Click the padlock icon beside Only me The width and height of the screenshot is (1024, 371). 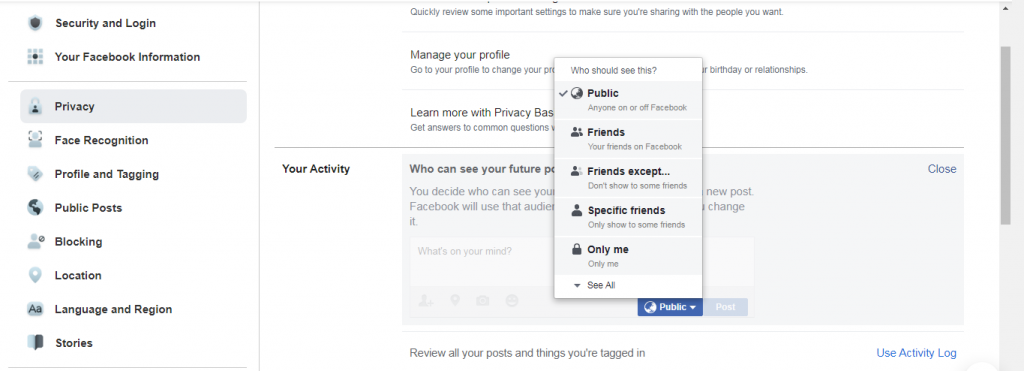pyautogui.click(x=577, y=250)
